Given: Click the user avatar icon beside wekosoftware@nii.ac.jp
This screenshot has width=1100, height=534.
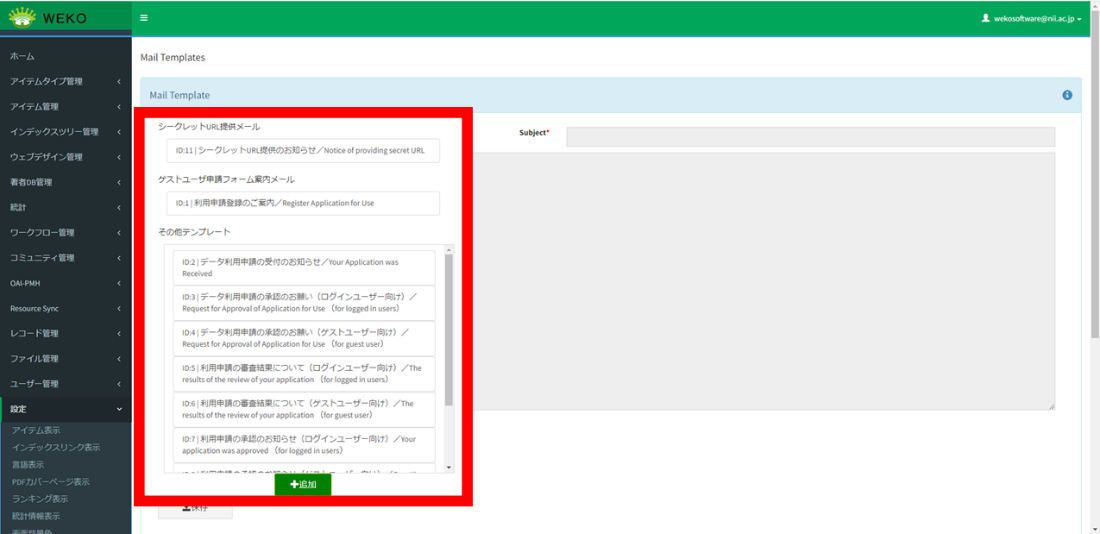Looking at the screenshot, I should (985, 18).
